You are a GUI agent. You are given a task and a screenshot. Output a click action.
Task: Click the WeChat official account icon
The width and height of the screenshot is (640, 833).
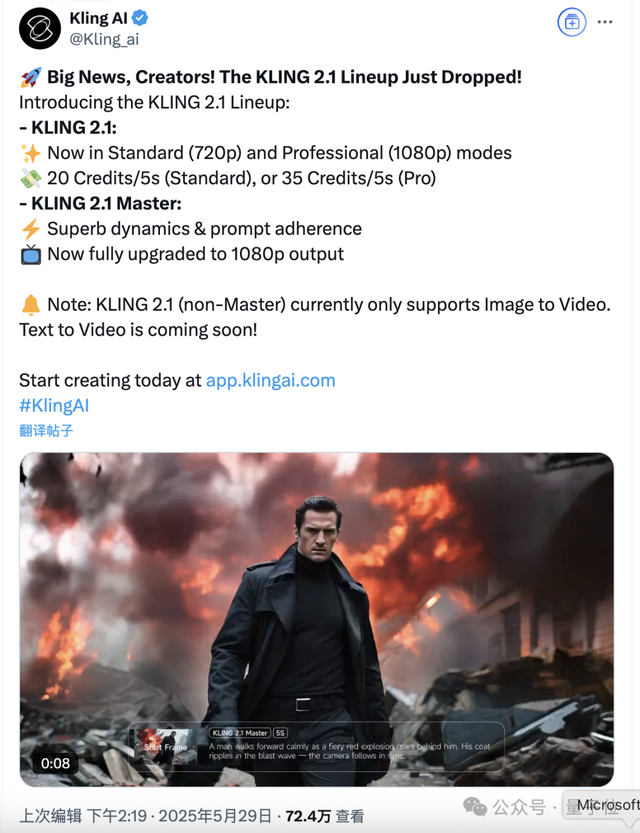pyautogui.click(x=477, y=806)
